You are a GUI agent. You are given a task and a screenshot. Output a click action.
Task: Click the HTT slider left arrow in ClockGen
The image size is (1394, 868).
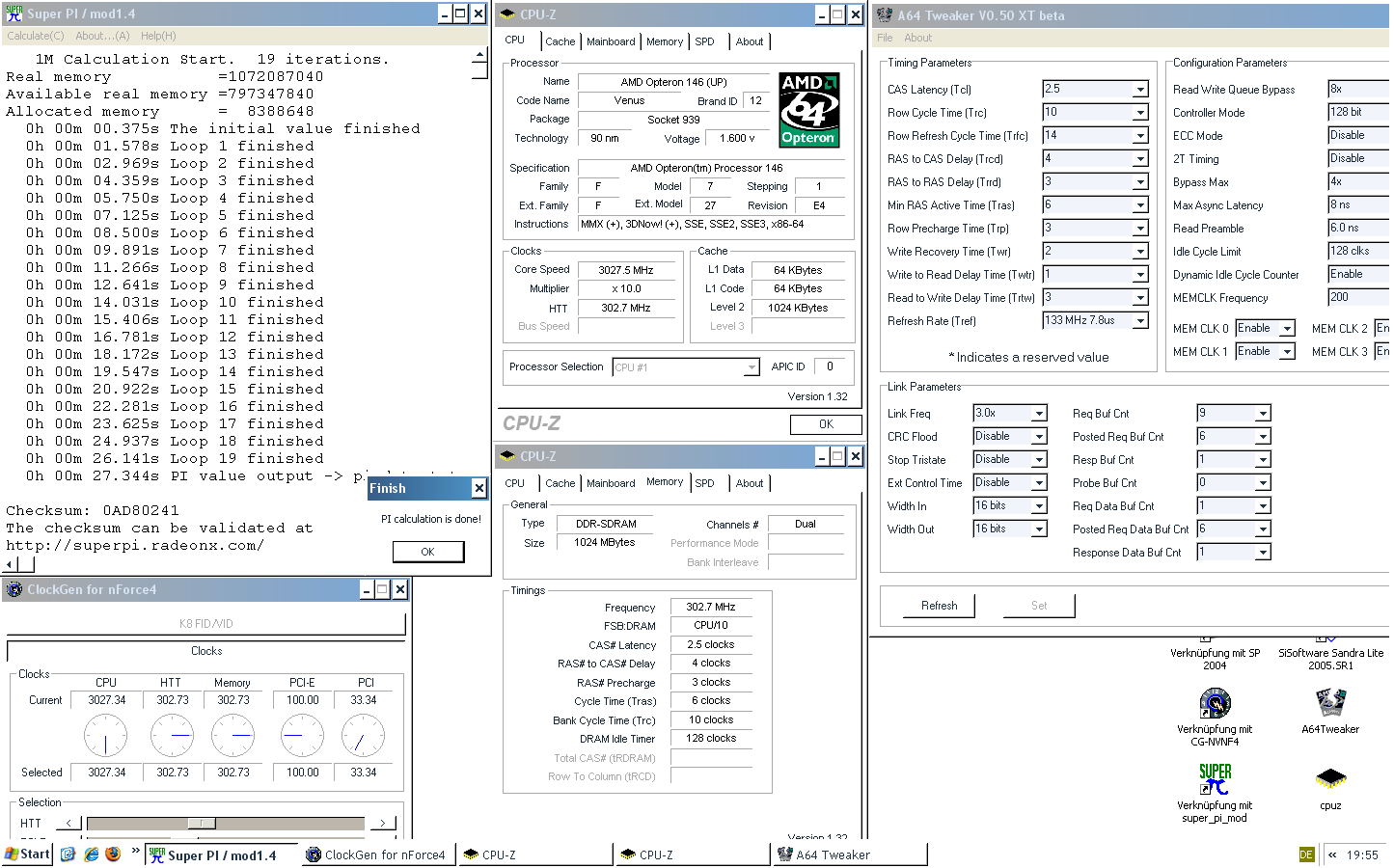[68, 823]
